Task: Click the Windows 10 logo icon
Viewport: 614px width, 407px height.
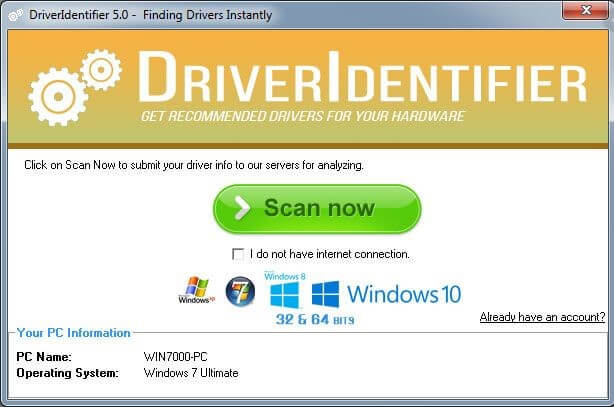Action: click(386, 294)
